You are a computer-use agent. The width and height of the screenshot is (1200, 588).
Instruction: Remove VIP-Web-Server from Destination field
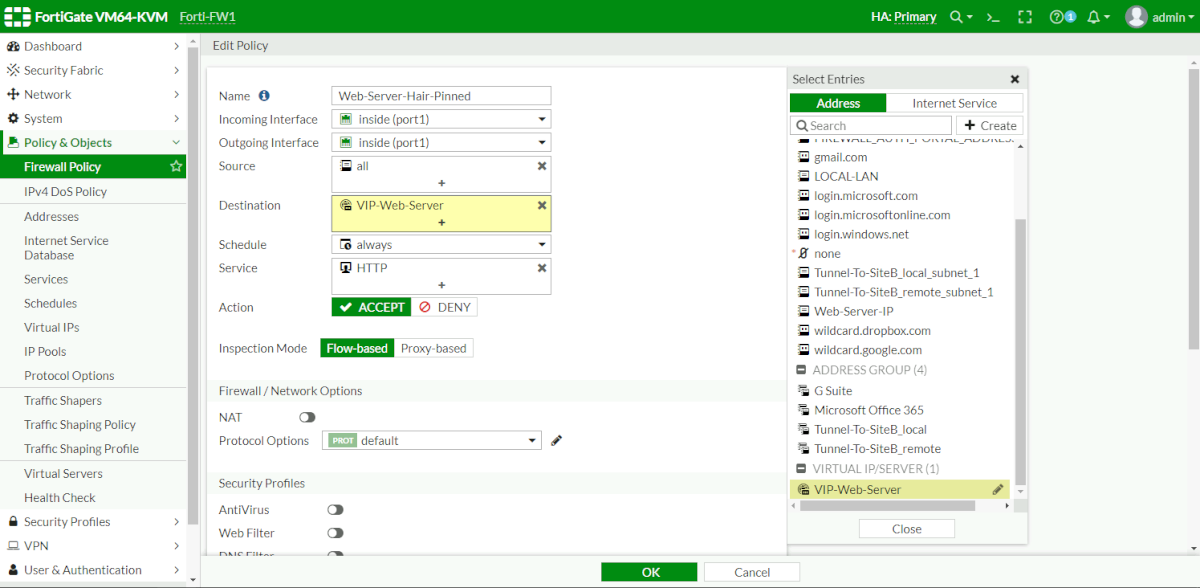point(542,205)
